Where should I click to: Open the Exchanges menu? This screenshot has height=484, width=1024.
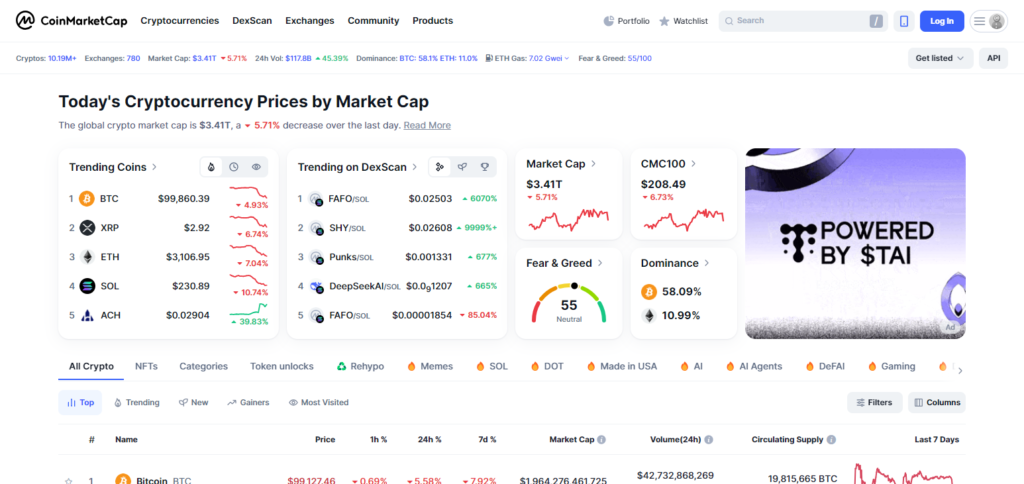click(310, 21)
